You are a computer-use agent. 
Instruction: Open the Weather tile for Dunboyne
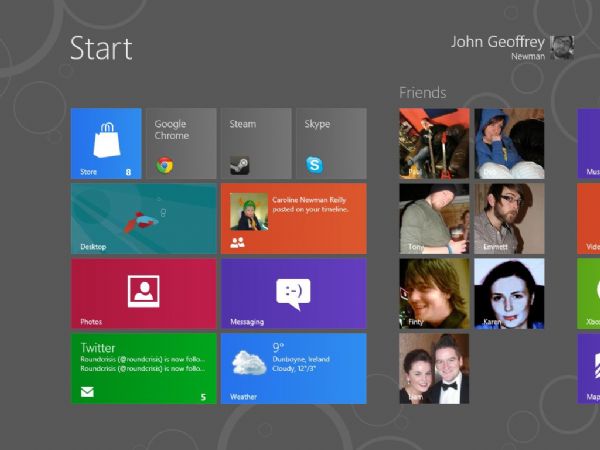[293, 368]
